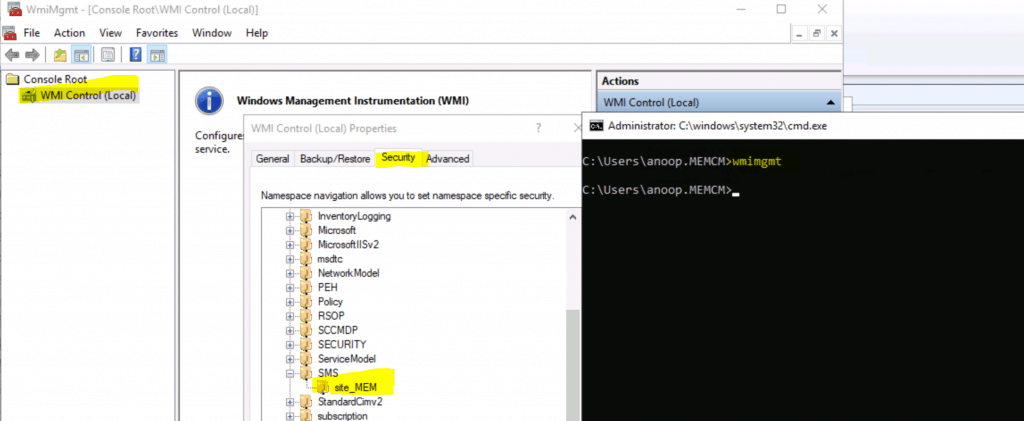Collapse the SMS namespace node

290,373
